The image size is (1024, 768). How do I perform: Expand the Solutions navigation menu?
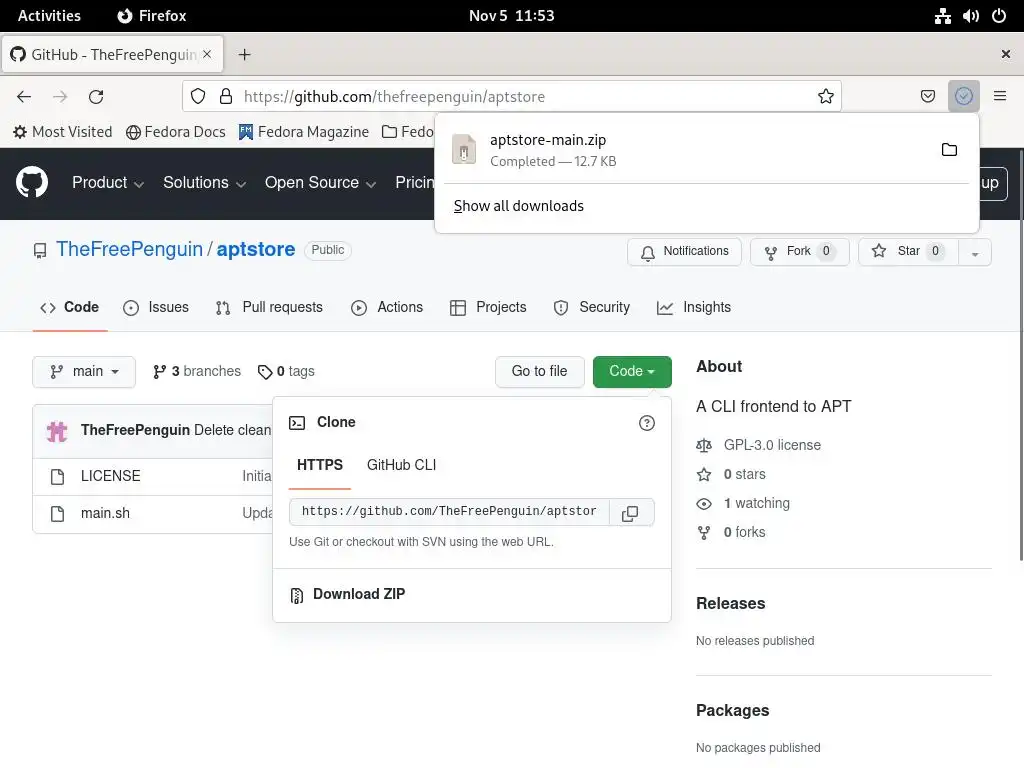204,183
